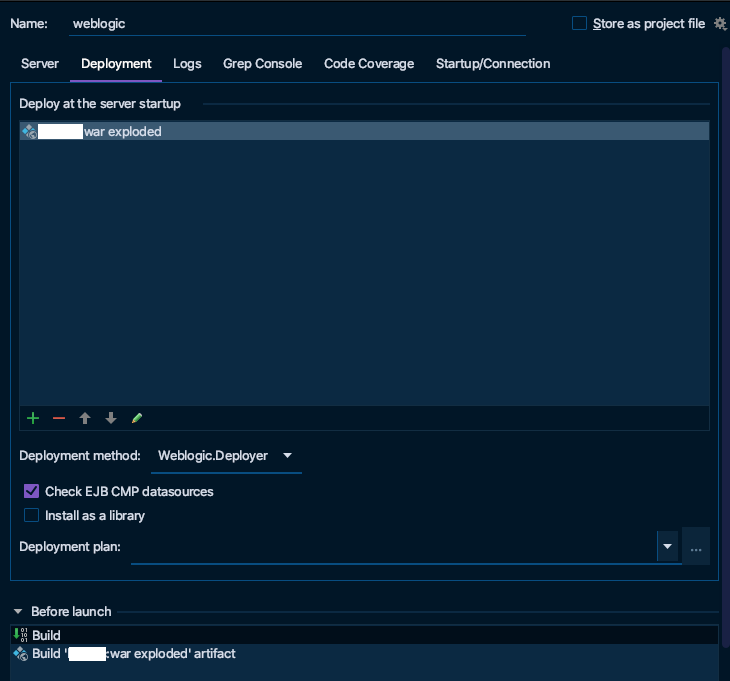
Task: Select the Deployment tab
Action: coord(116,64)
